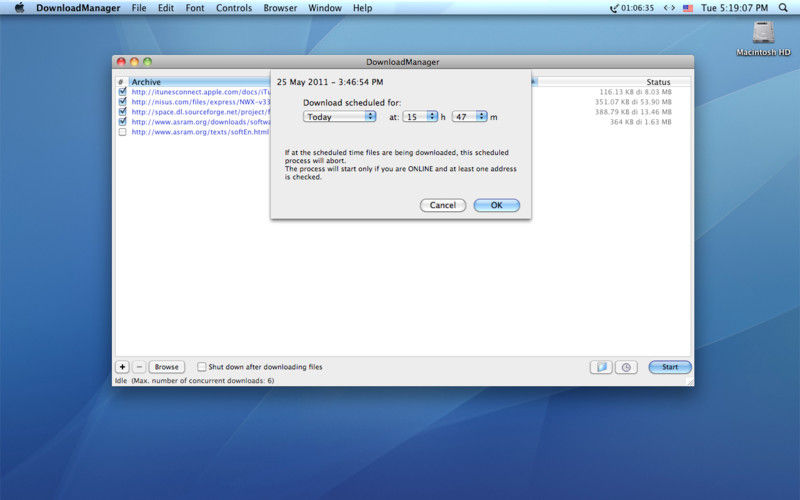Click the plus button to add address

point(122,367)
